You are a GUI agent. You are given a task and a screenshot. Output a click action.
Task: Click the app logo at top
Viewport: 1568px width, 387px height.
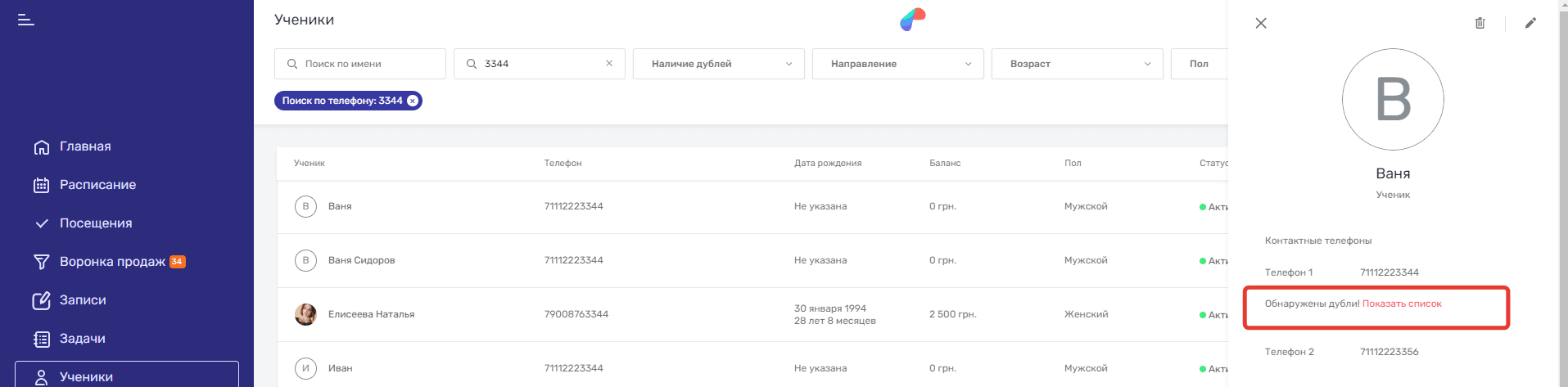tap(912, 20)
